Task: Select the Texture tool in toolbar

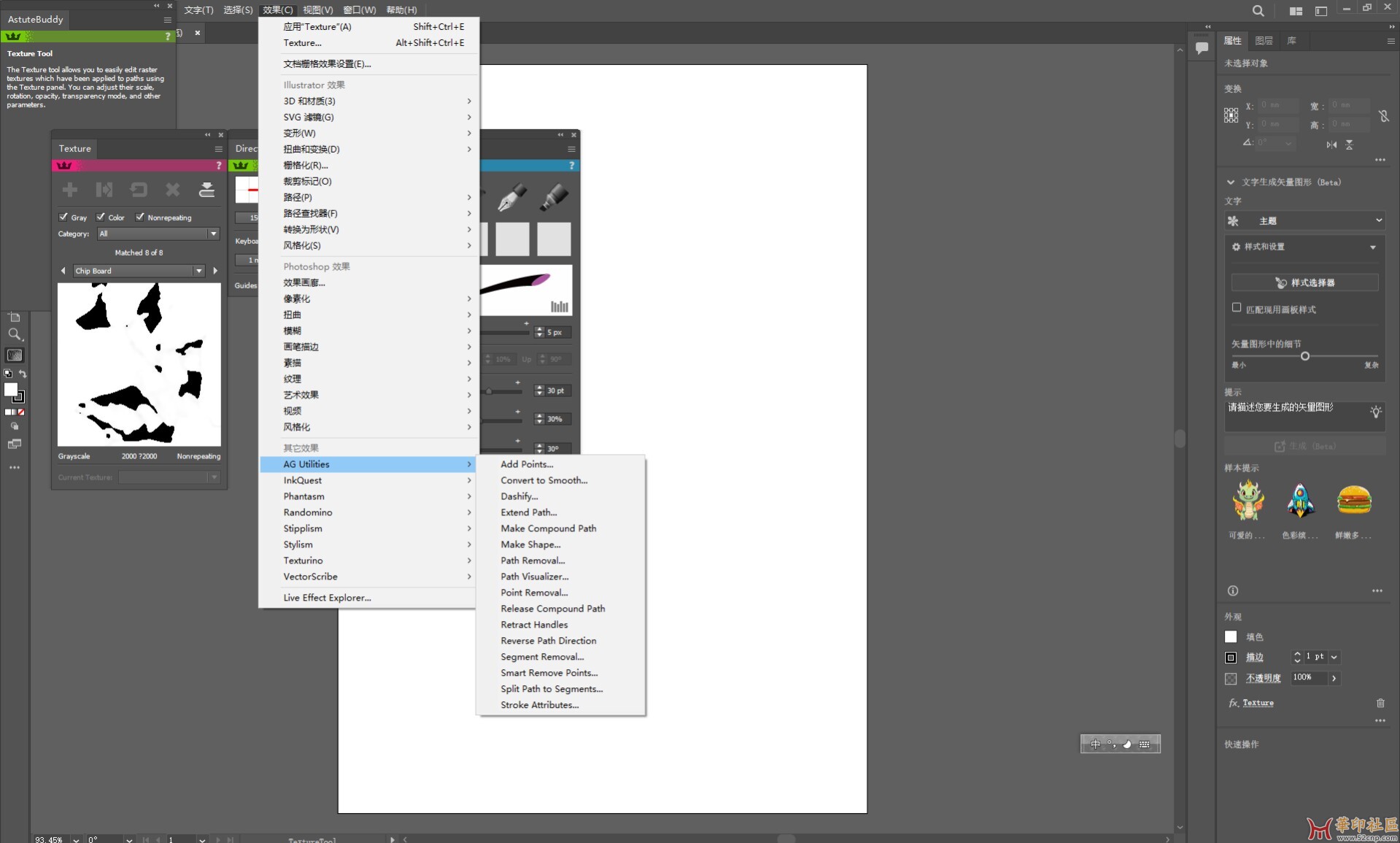Action: [15, 355]
